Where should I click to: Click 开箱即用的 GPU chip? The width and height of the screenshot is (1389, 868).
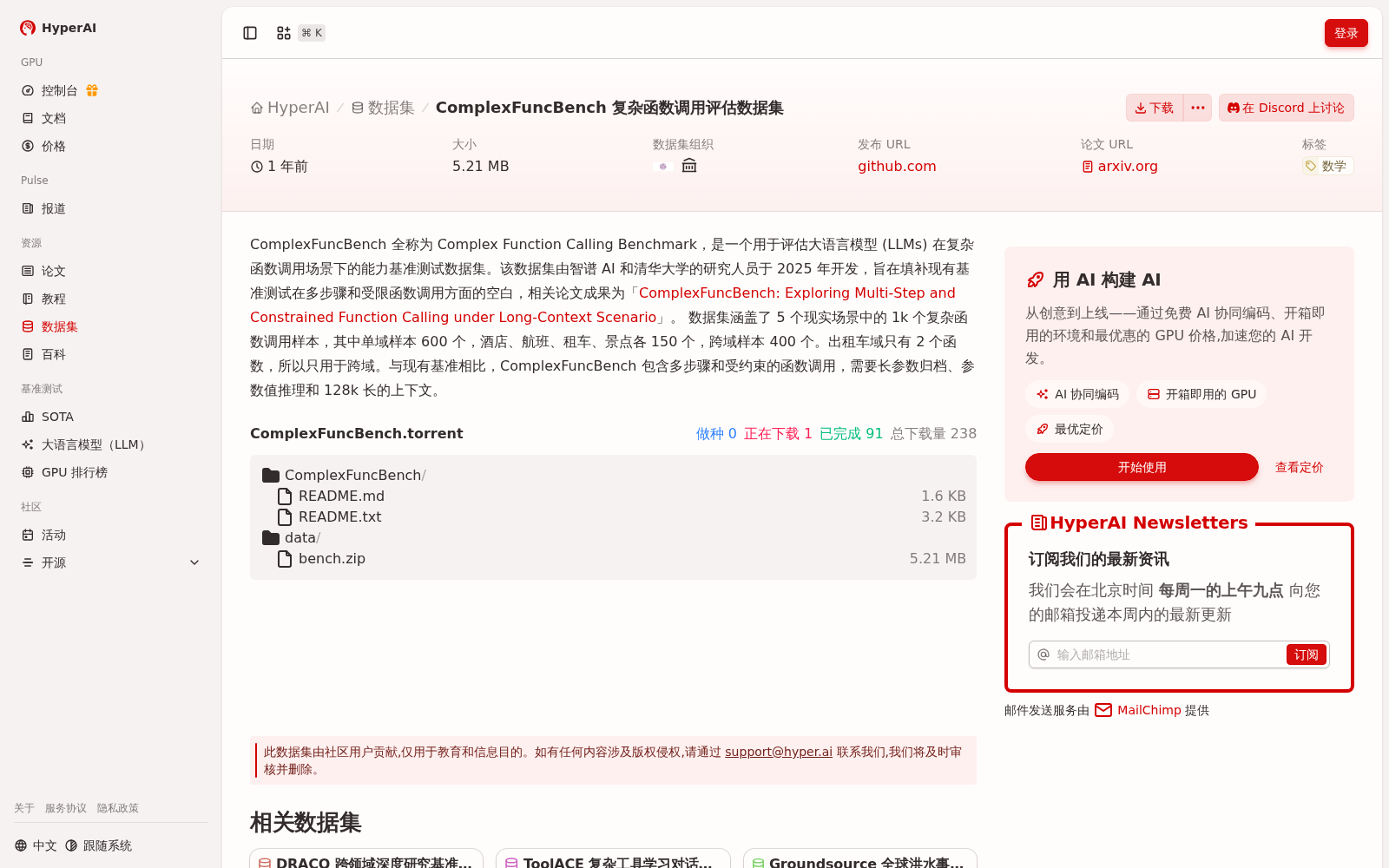(x=1201, y=394)
